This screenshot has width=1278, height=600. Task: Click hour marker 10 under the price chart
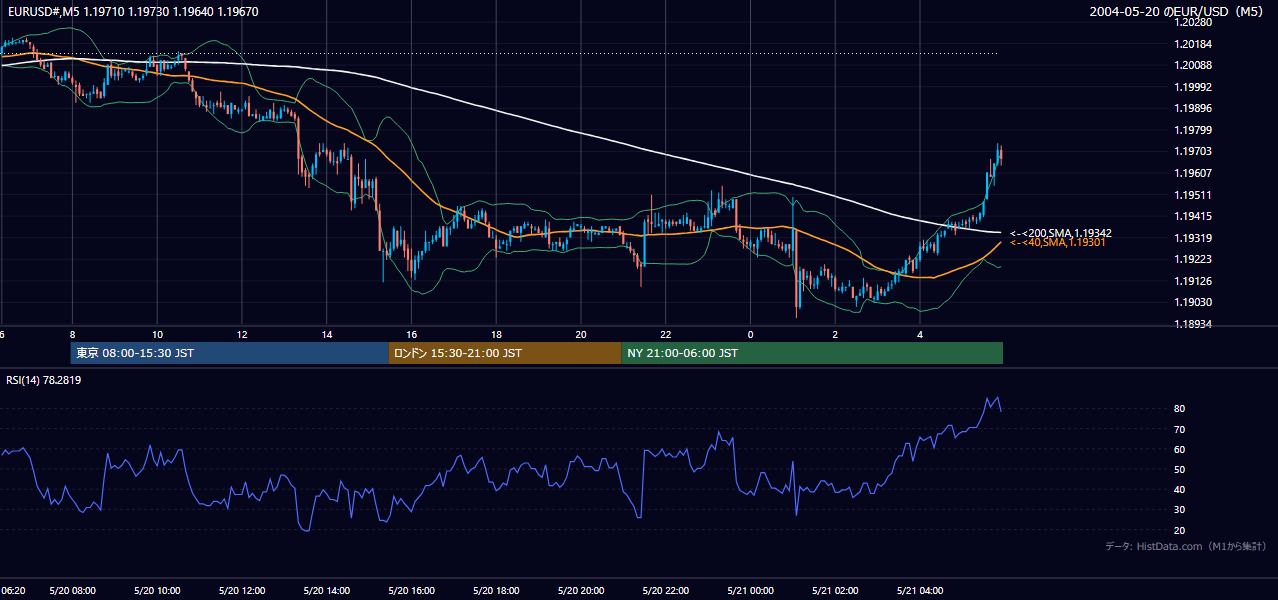tap(157, 335)
